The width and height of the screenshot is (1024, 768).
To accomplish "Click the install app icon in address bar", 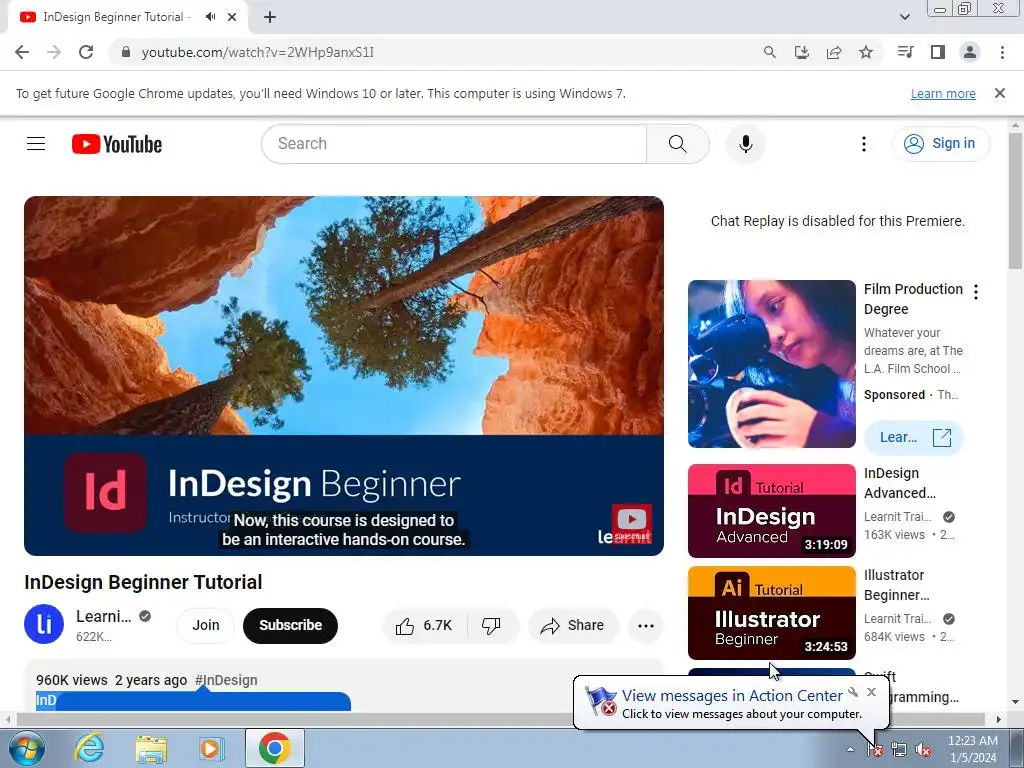I will (x=802, y=52).
